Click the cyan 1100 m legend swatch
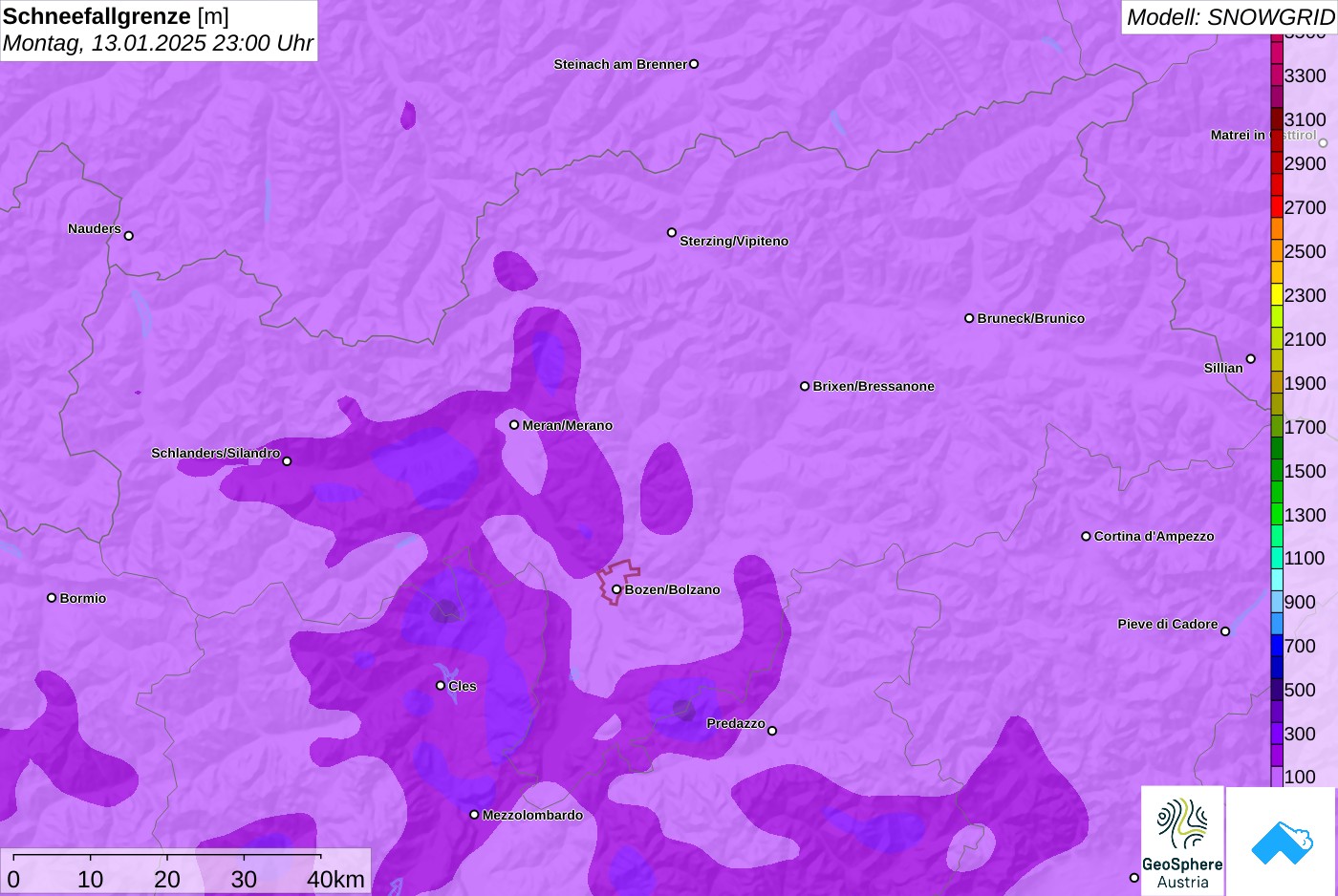Screen dimensions: 1338x896 pos(1277,558)
